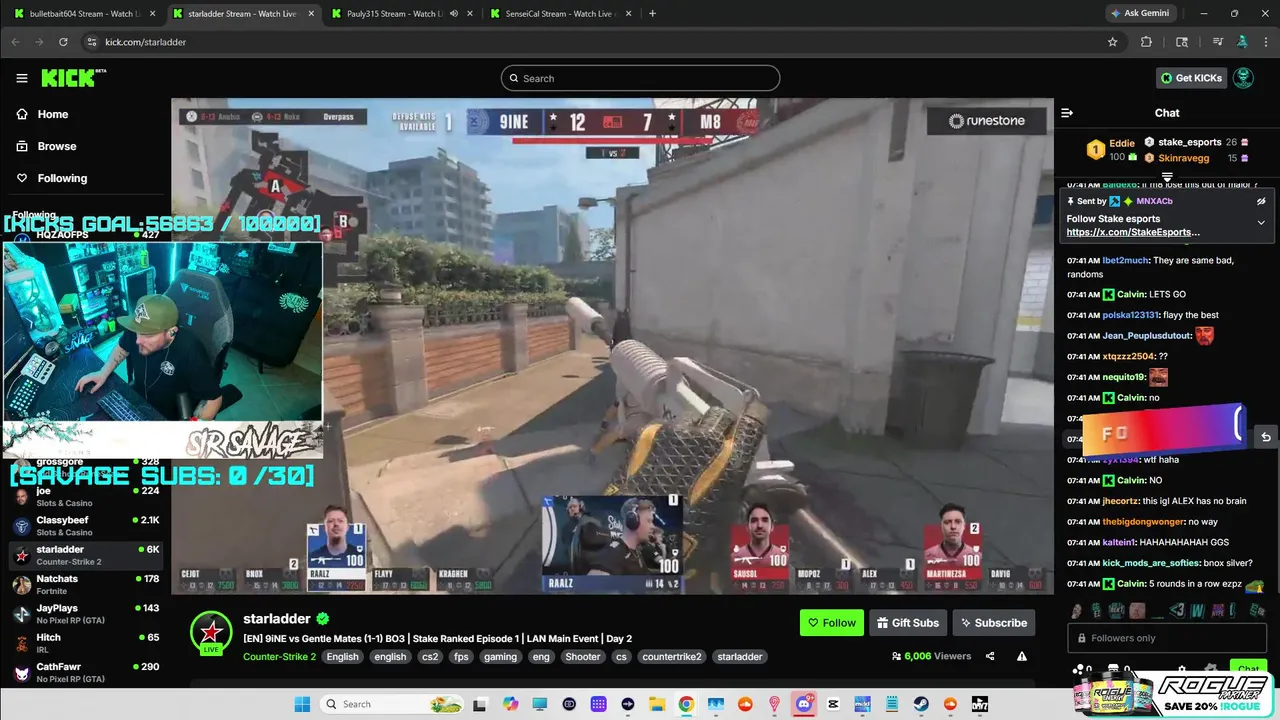Screen dimensions: 1280x720
Task: Open the Chrome extensions puzzle icon
Action: point(1146,42)
